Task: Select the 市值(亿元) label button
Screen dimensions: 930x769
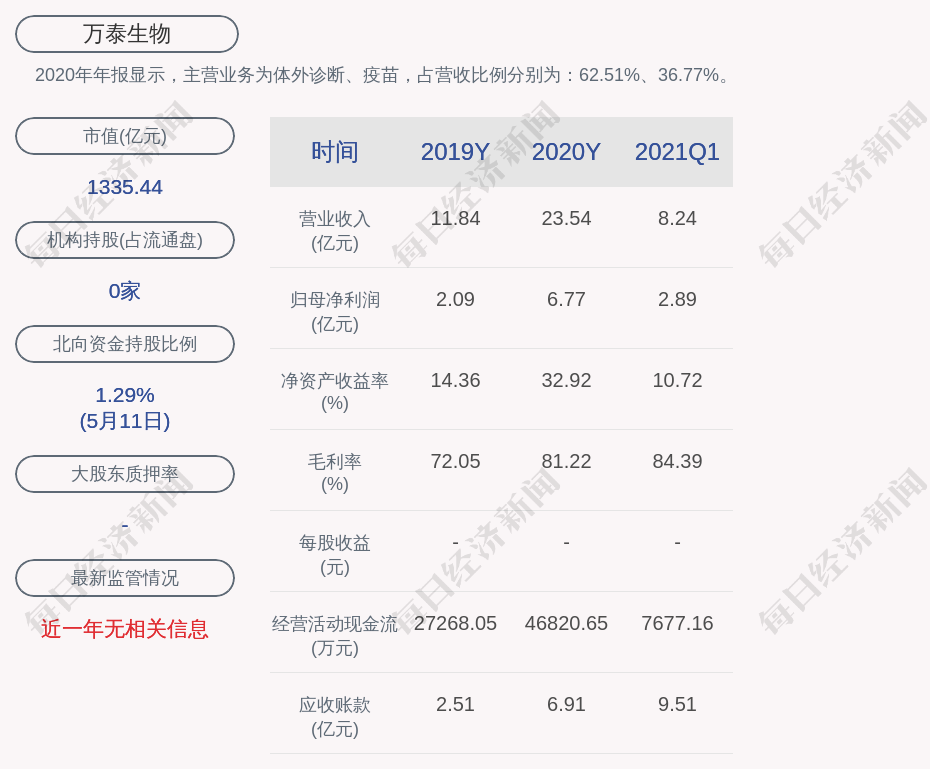Action: (x=125, y=136)
